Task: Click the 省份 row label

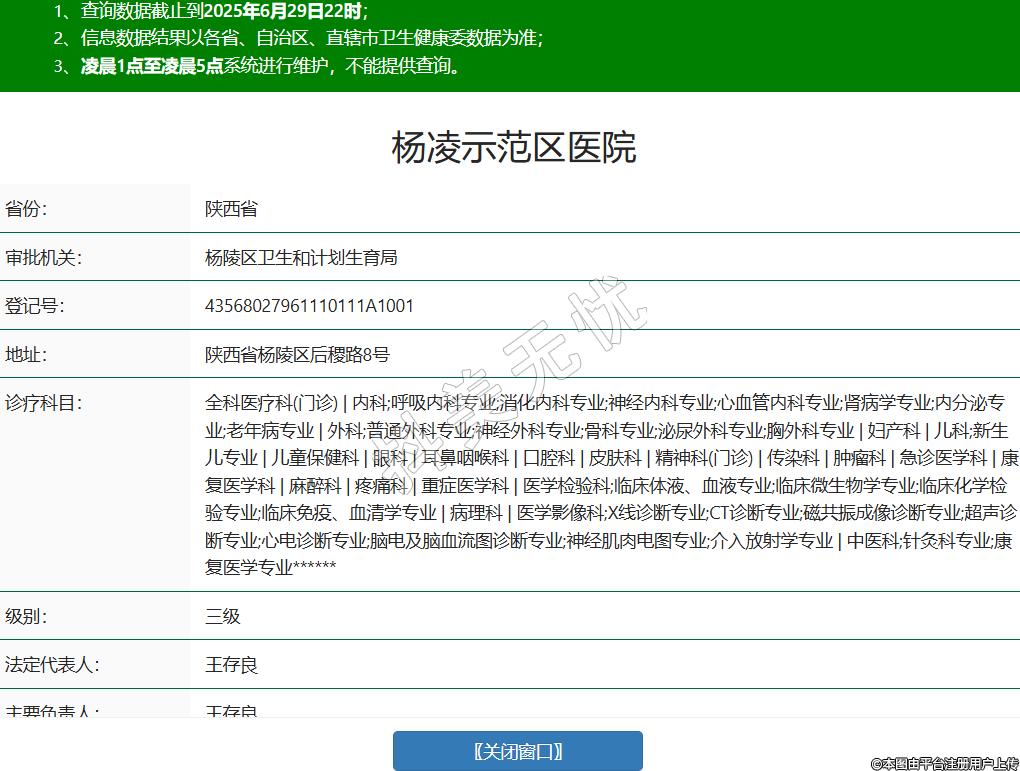Action: point(27,209)
